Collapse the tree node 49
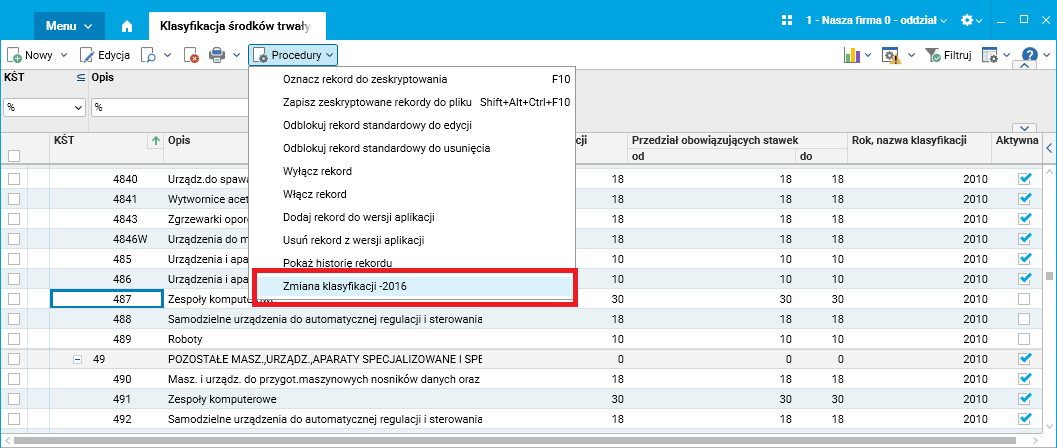Viewport: 1057px width, 448px height. click(x=77, y=359)
